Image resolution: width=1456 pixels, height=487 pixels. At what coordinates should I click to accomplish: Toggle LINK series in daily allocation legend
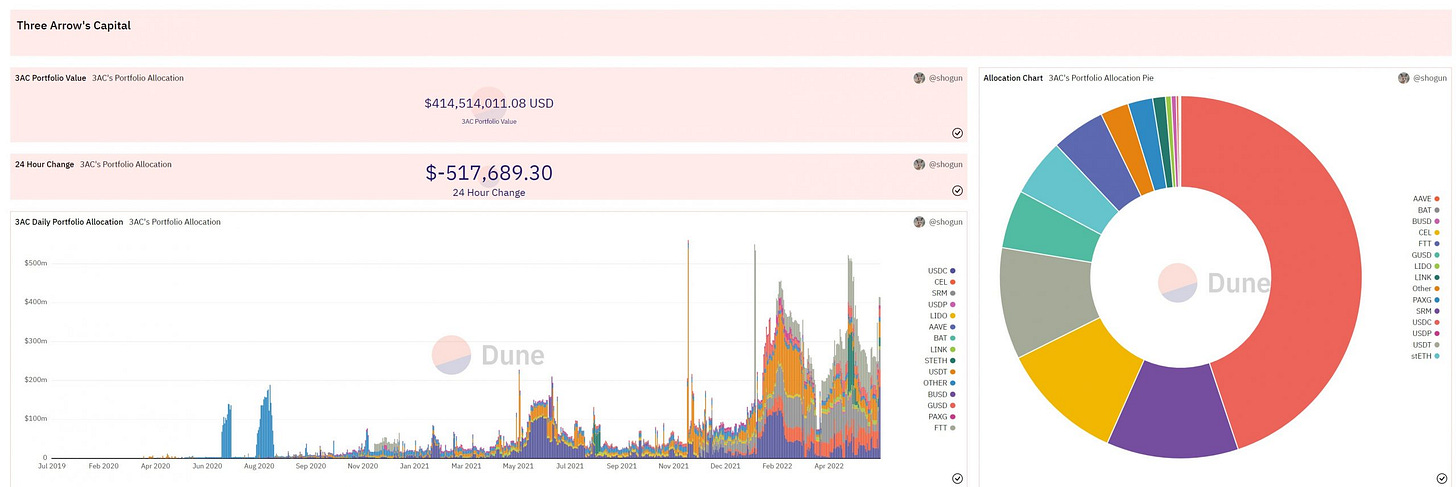tap(944, 349)
